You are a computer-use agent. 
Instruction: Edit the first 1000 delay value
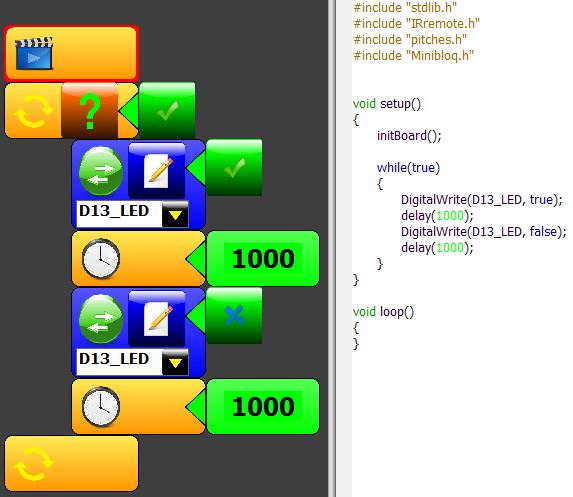[x=263, y=259]
